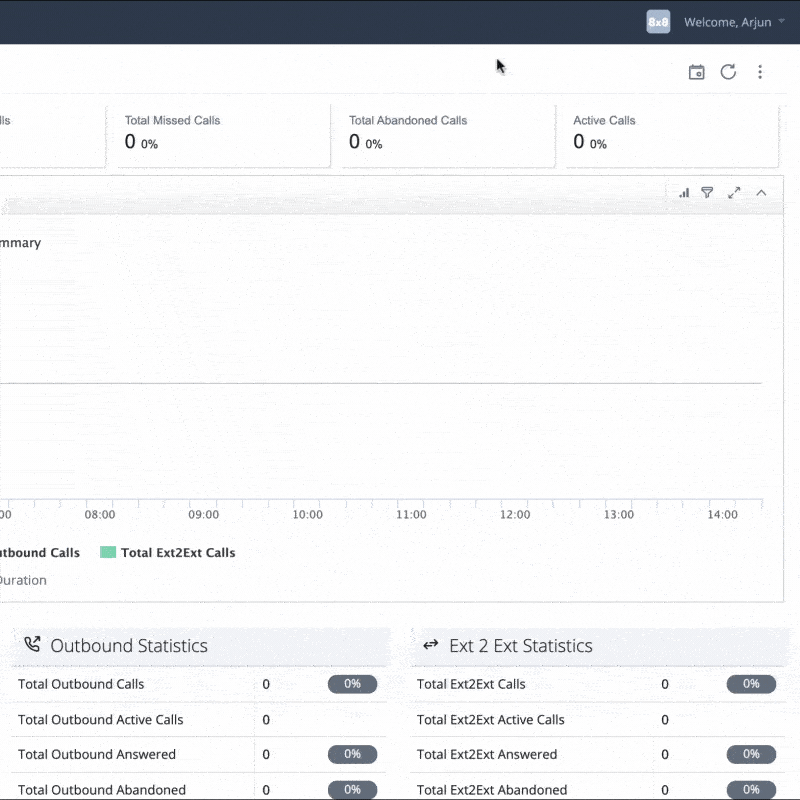The image size is (800, 800).
Task: Click the Total Outbound Answered row label
Action: point(97,754)
